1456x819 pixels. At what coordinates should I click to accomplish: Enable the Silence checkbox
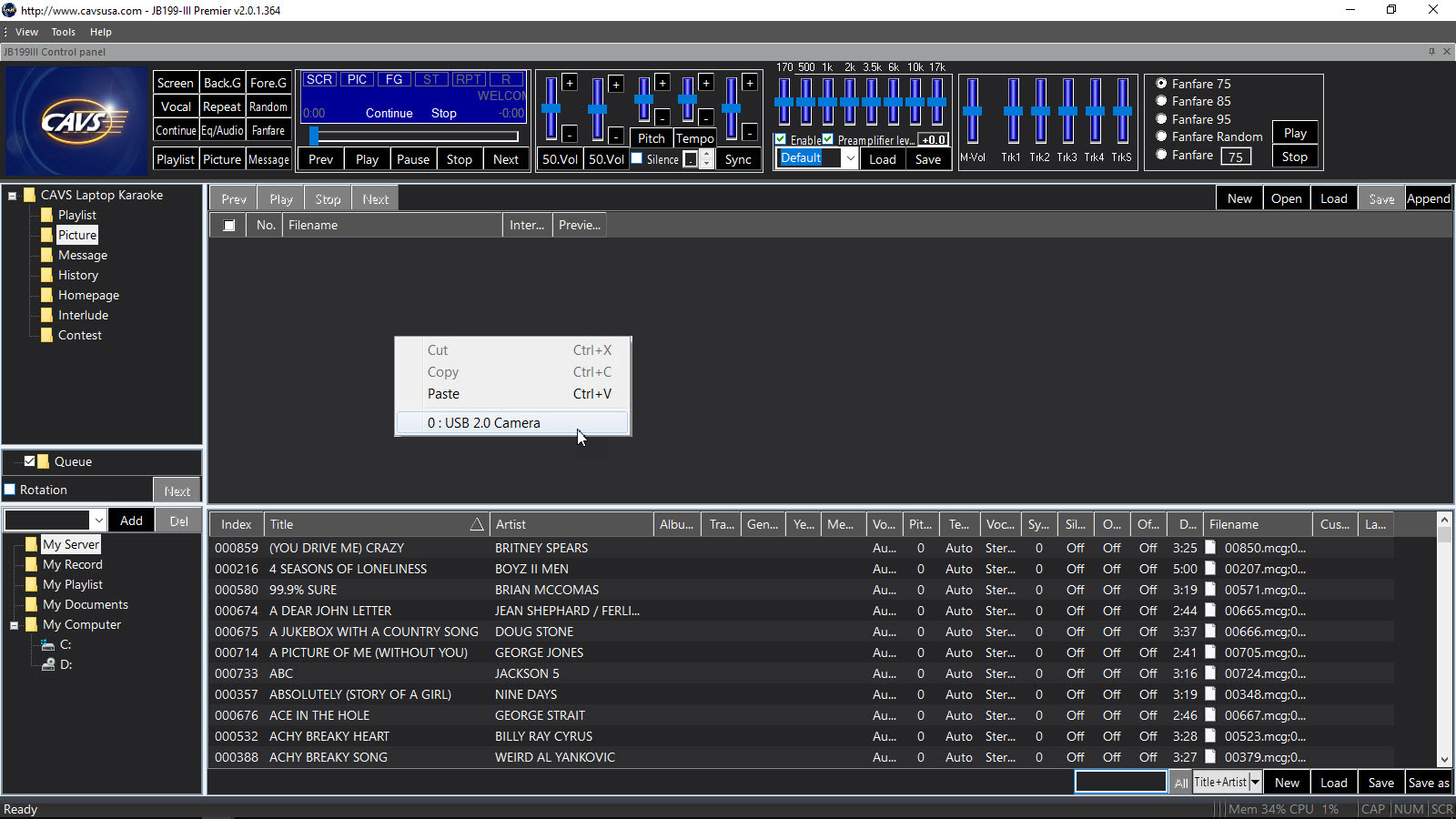coord(637,158)
